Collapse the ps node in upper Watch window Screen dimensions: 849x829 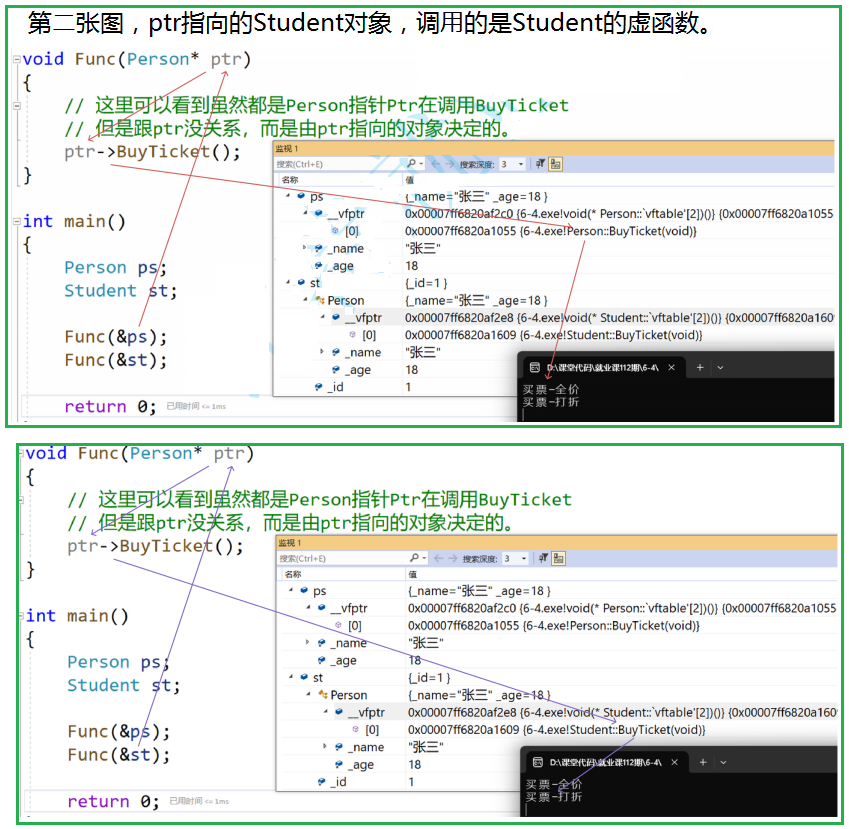(288, 196)
